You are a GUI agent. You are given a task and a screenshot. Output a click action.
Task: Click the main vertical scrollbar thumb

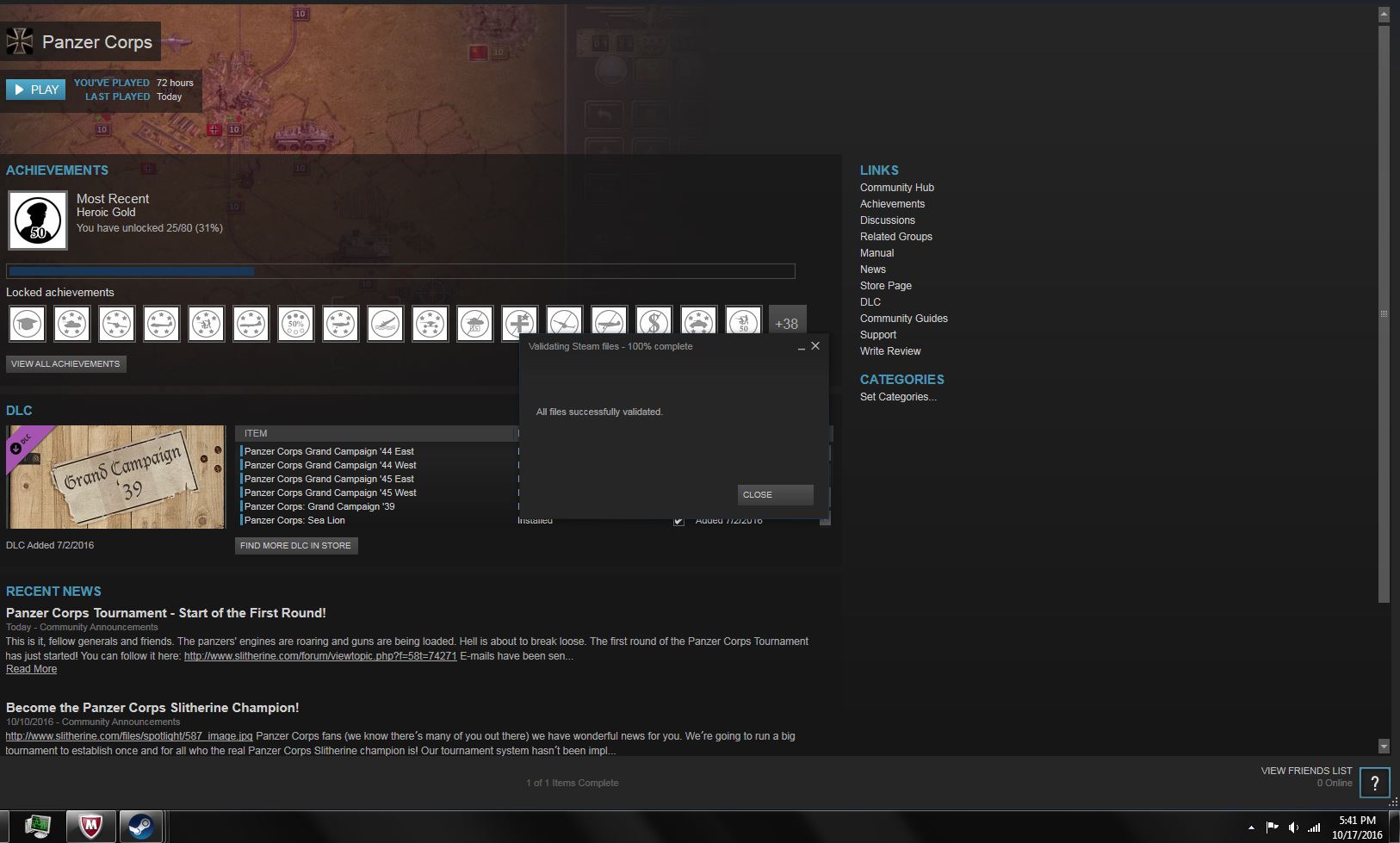[x=1384, y=313]
